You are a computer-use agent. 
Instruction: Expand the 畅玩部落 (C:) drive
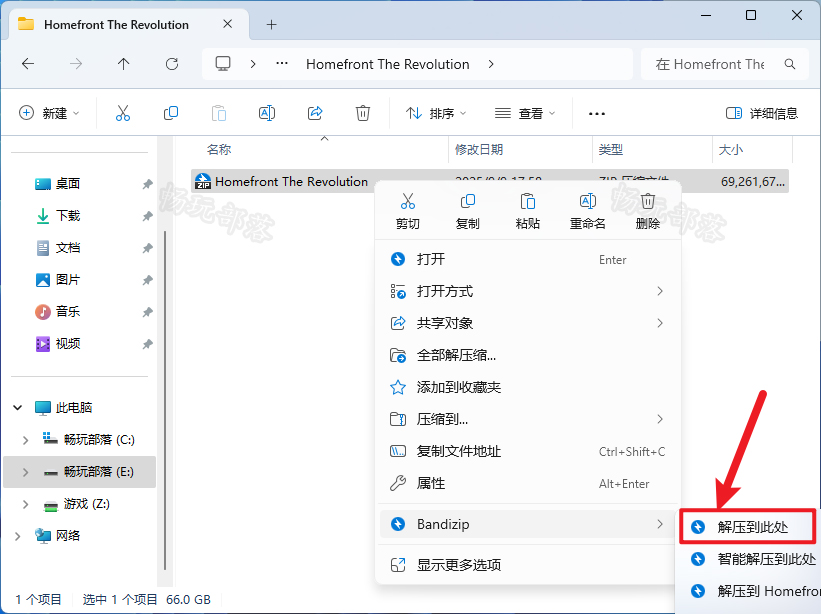coord(25,440)
